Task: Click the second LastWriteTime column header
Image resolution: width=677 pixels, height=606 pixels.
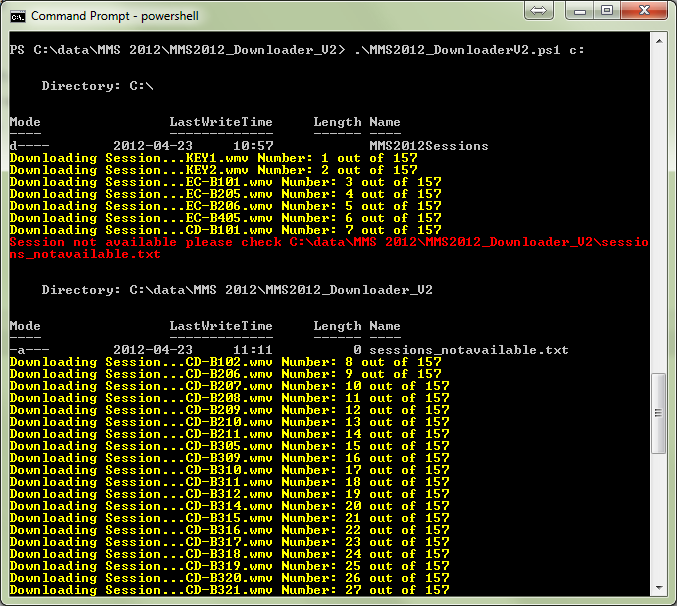Action: [221, 326]
